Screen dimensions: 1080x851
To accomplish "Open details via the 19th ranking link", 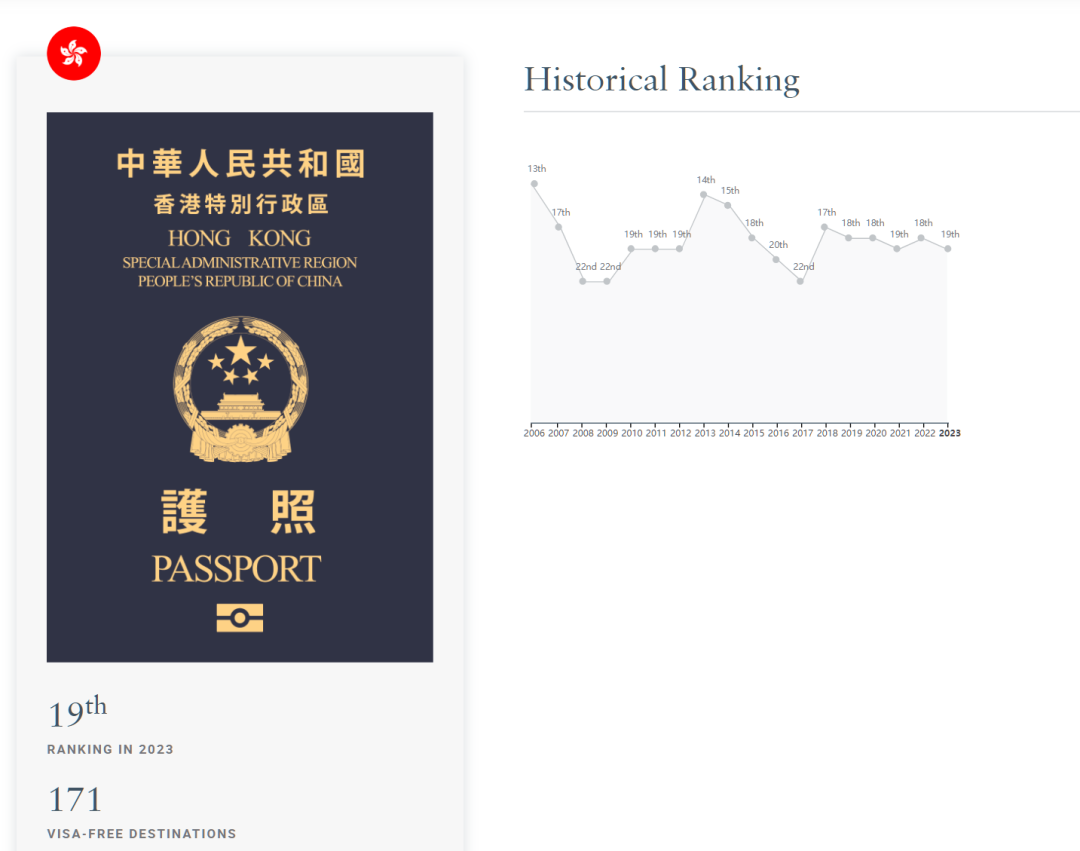I will pyautogui.click(x=76, y=712).
